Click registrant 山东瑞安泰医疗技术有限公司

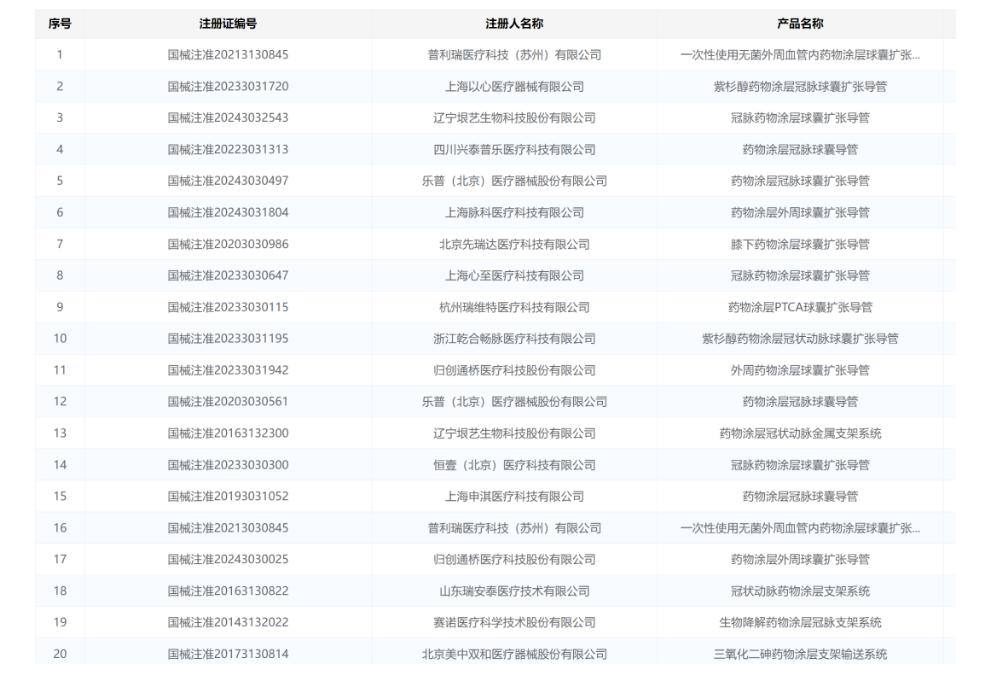click(x=514, y=591)
